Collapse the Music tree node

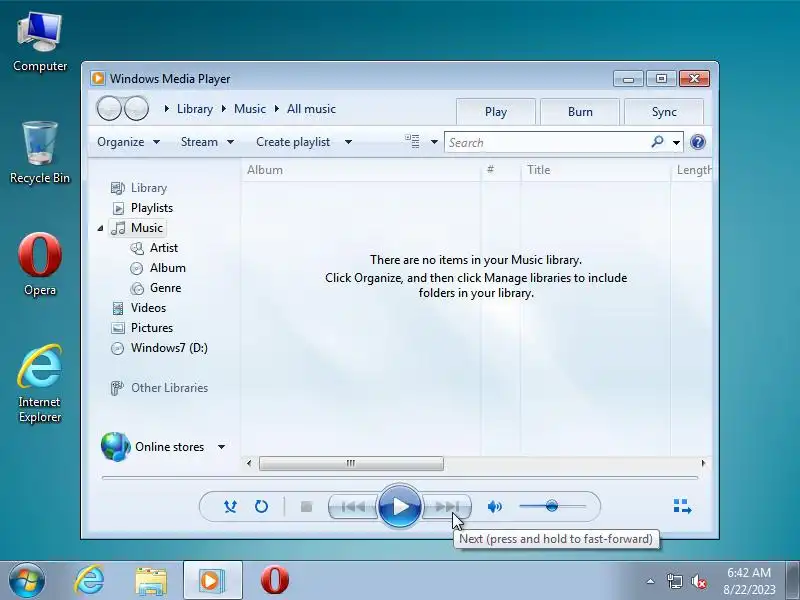101,228
